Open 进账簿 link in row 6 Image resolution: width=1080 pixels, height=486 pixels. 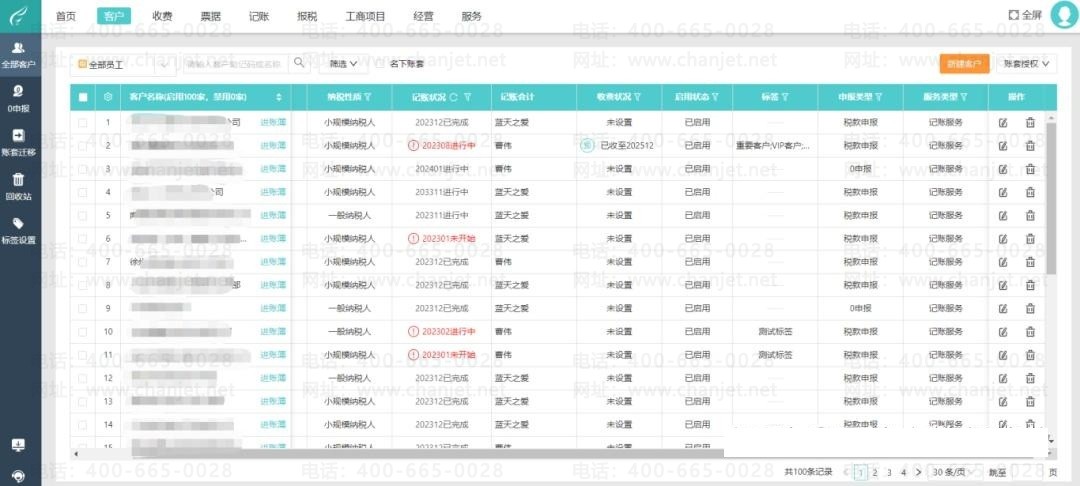[273, 239]
